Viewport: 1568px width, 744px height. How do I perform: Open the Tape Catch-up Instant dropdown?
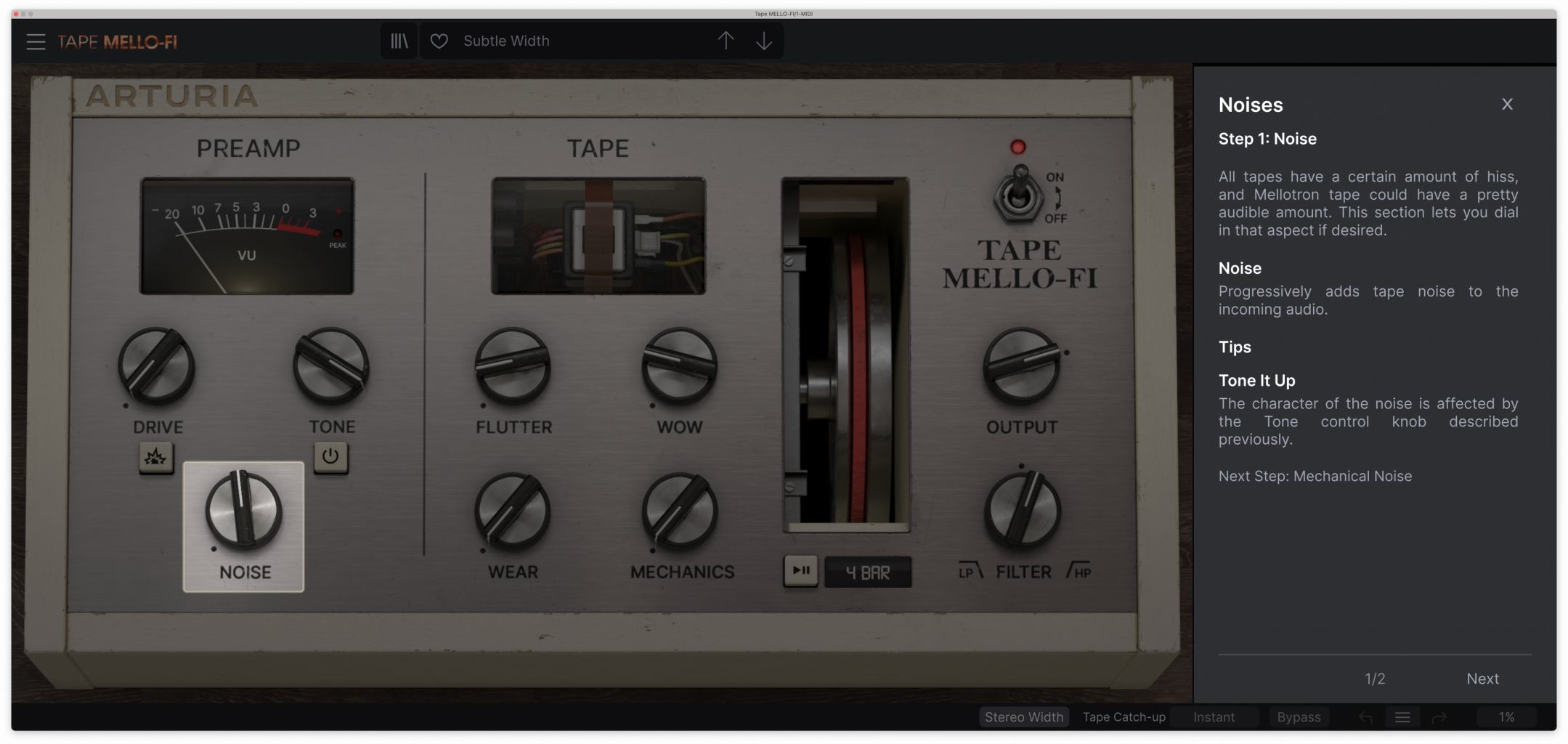pos(1214,717)
